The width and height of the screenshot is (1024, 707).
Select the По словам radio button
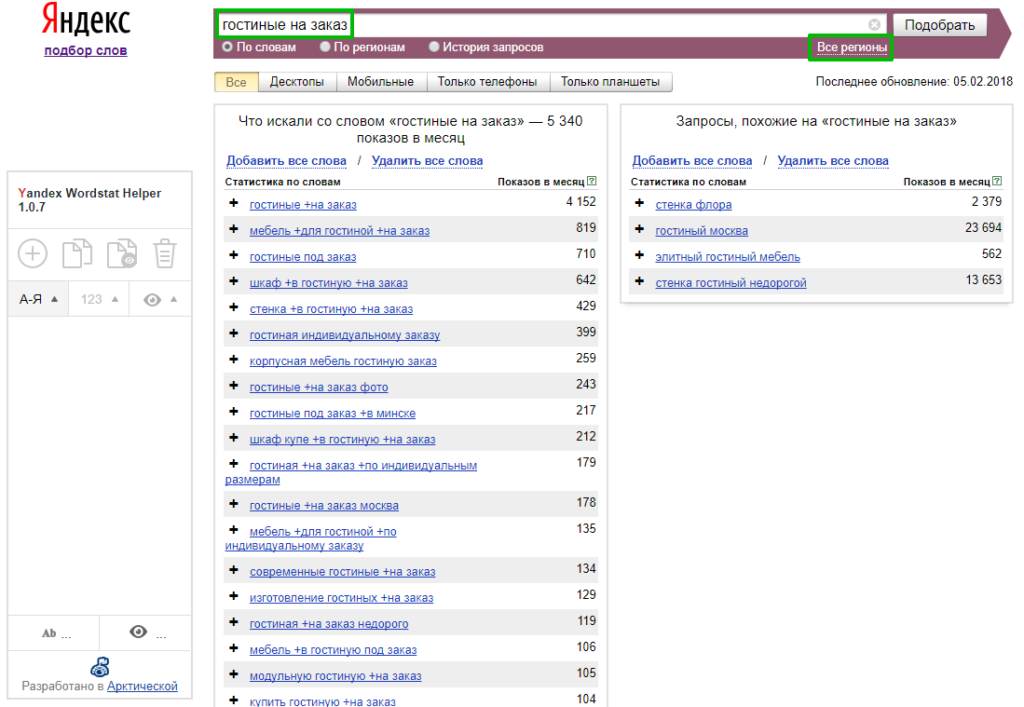pos(227,47)
